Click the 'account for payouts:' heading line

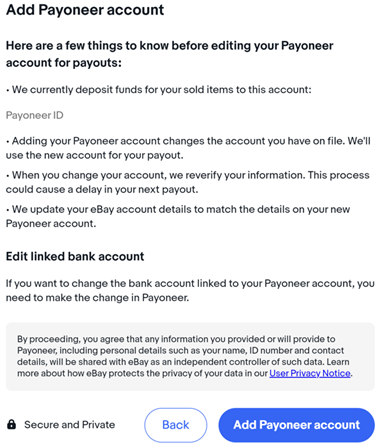coord(64,63)
